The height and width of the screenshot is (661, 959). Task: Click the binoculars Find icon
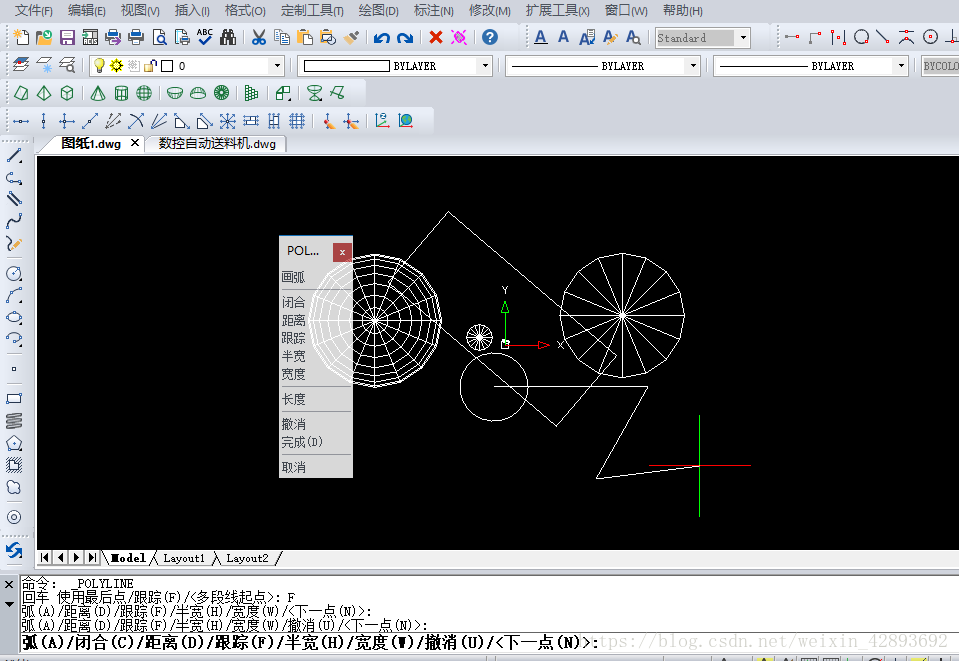coord(228,38)
